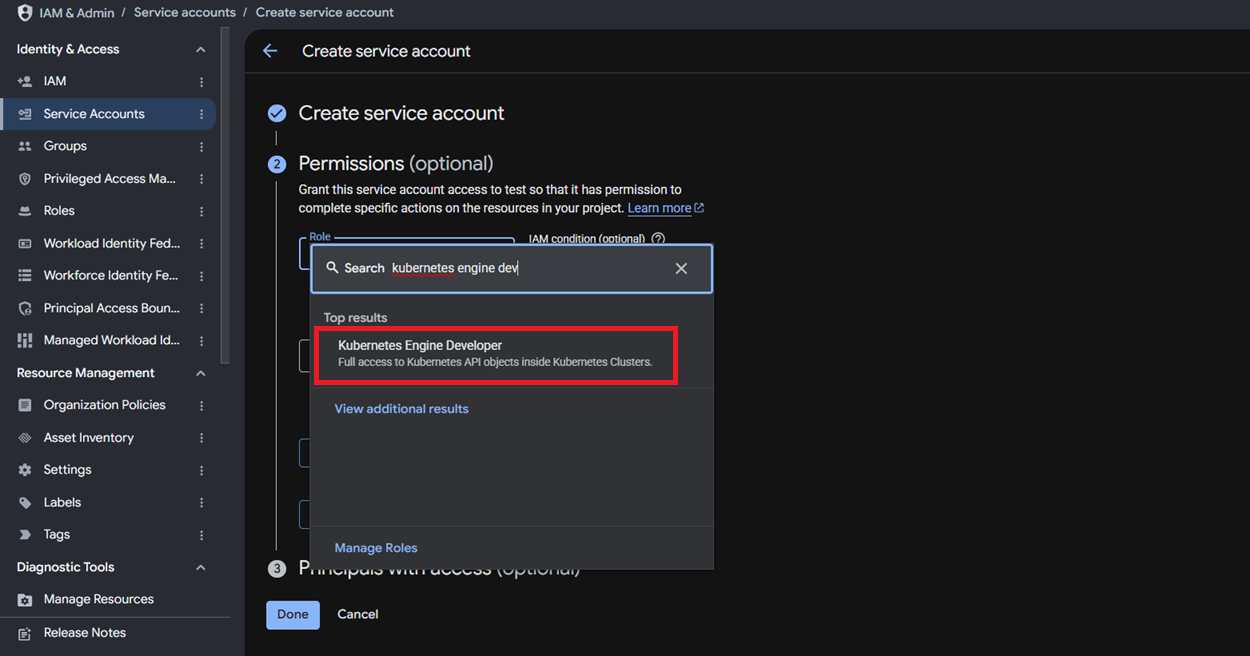Screen dimensions: 1250x656
Task: Click the Managed Workload Identities icon
Action: coord(25,341)
